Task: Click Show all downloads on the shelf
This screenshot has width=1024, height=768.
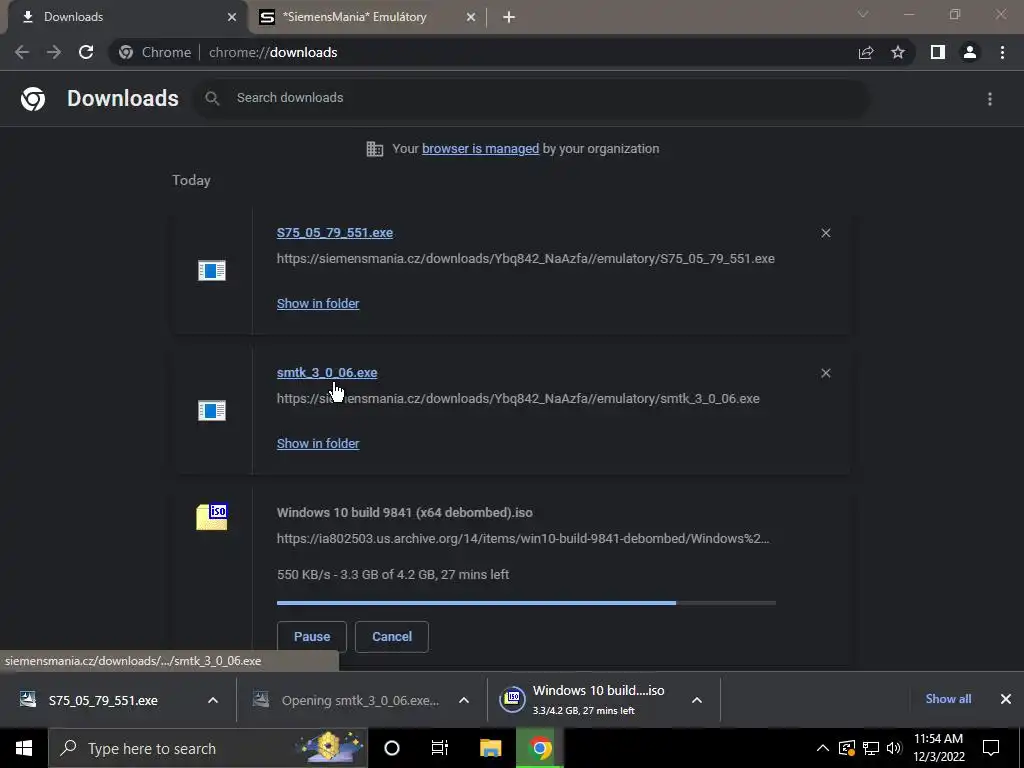Action: pos(948,699)
